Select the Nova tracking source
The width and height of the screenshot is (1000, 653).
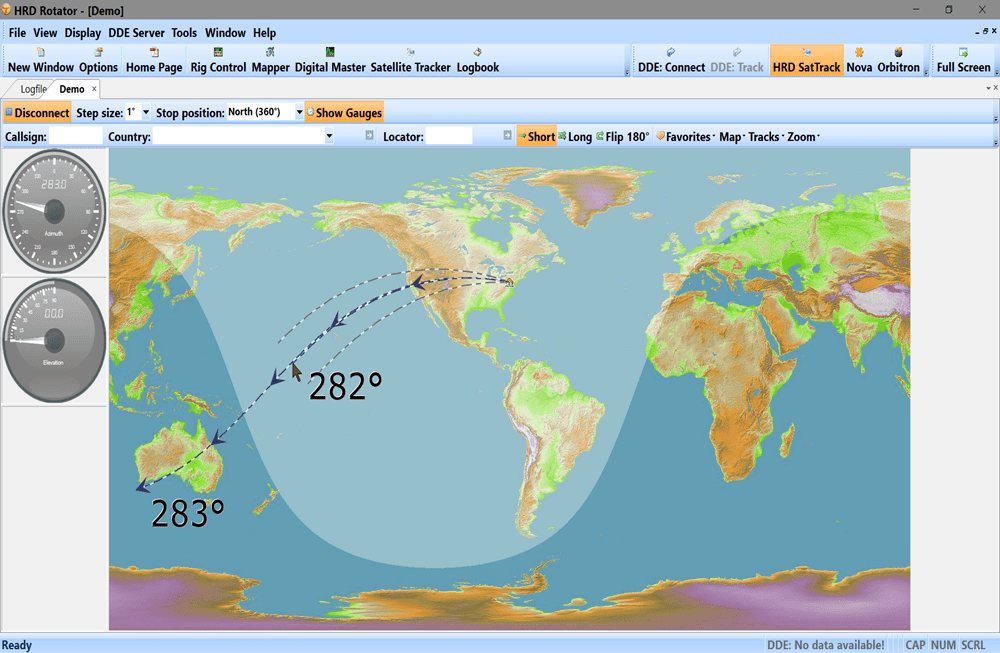pos(859,61)
